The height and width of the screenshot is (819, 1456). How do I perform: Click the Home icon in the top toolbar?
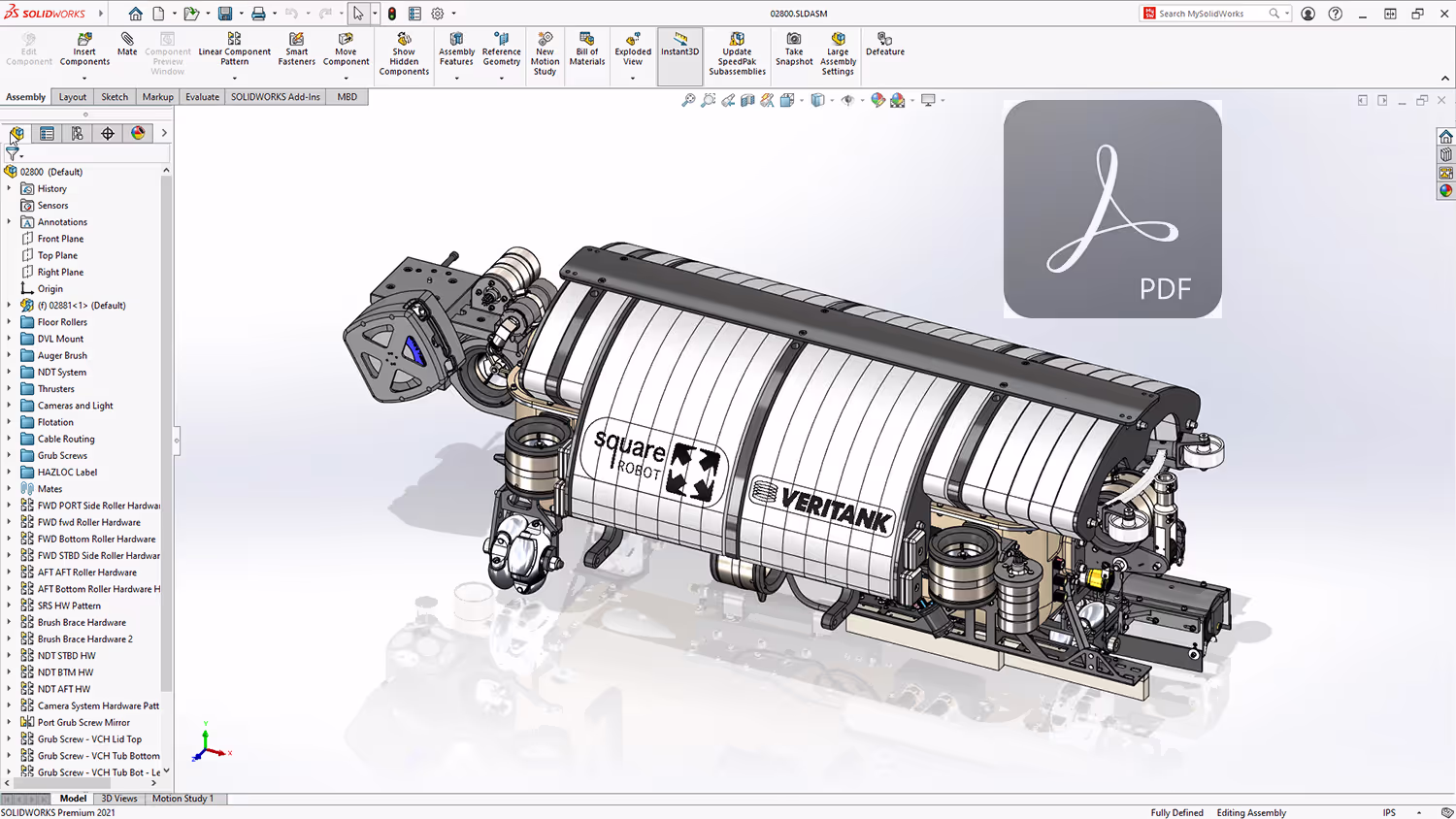pyautogui.click(x=135, y=14)
